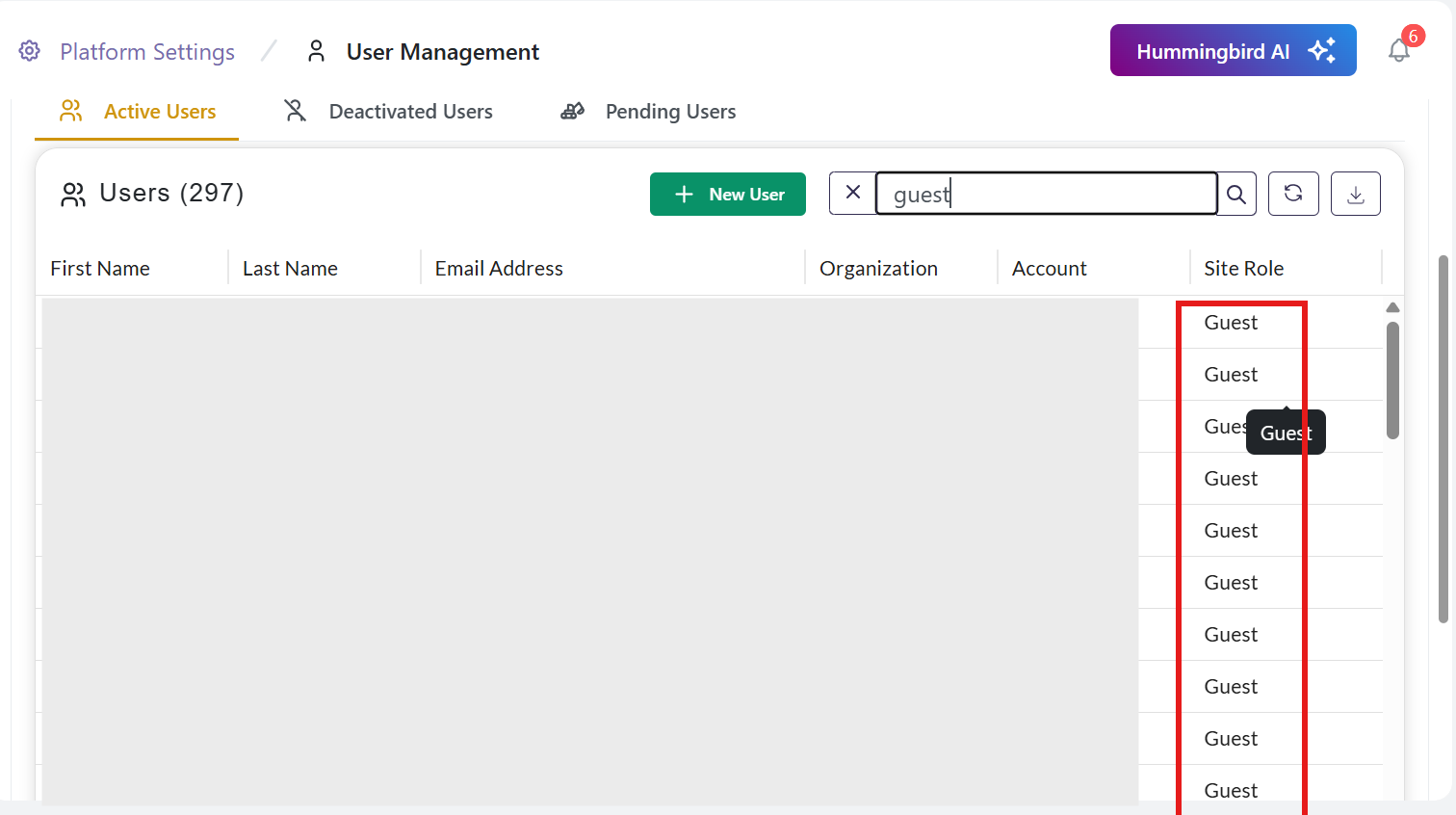Refresh the users list
The image size is (1456, 815).
tap(1293, 194)
